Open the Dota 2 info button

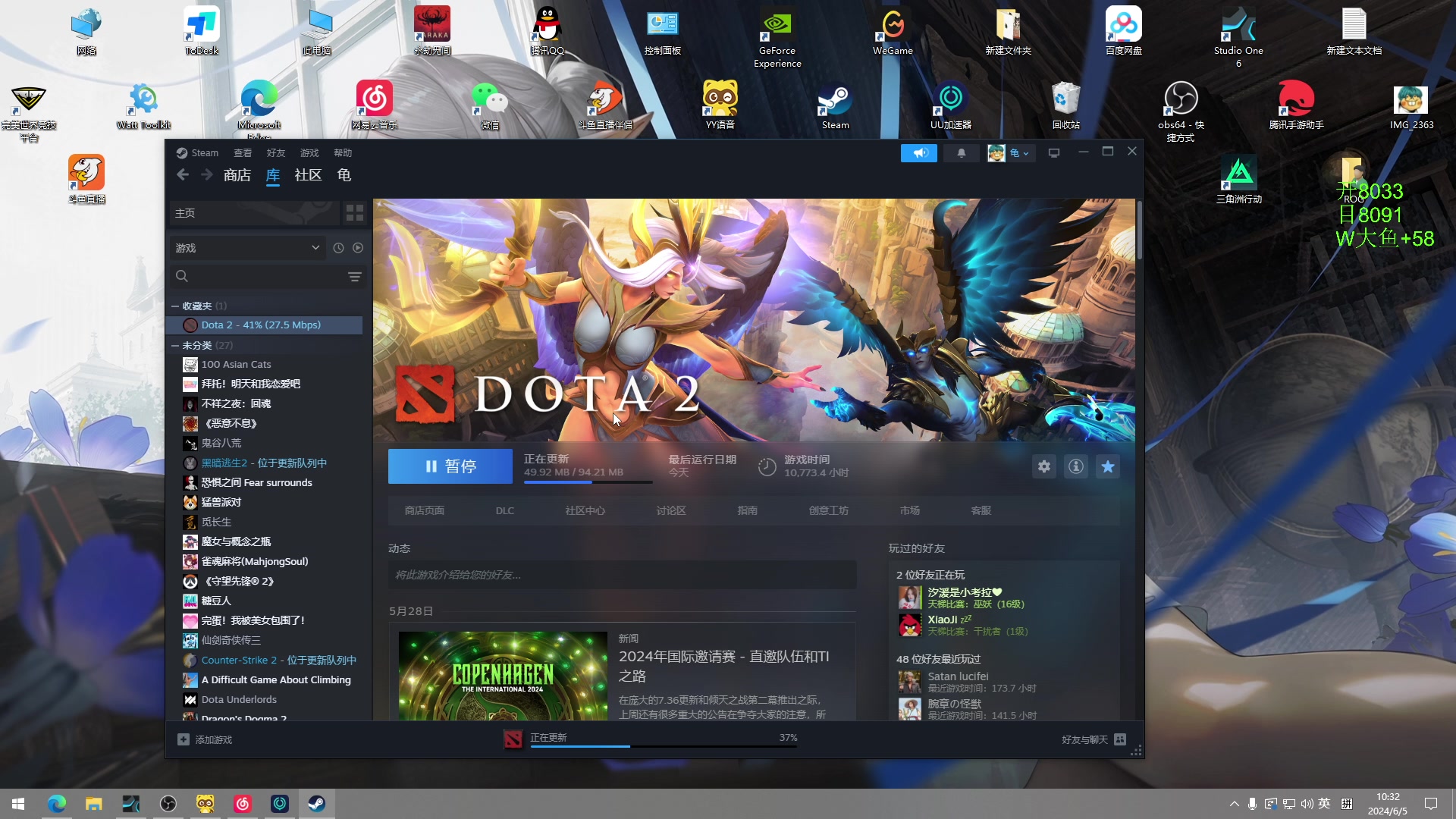click(1076, 466)
